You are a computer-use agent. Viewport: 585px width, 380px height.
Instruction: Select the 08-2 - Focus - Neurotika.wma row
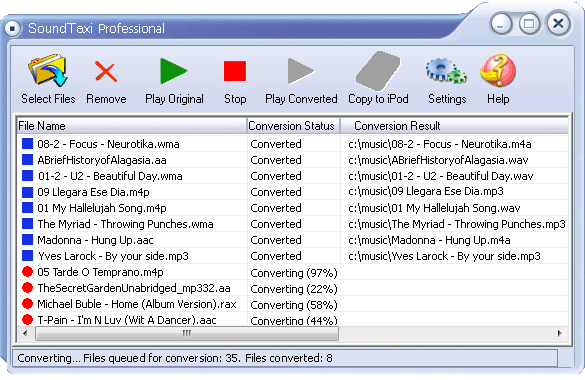tap(293, 144)
